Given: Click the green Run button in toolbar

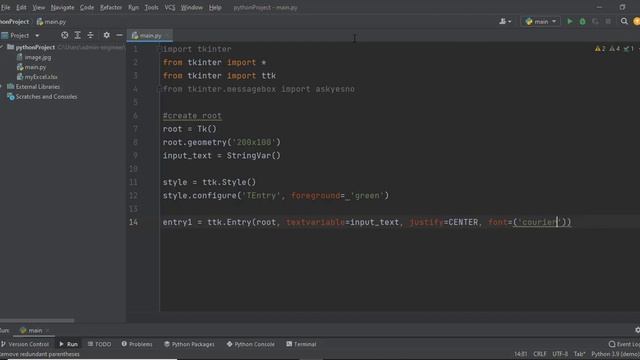Looking at the screenshot, I should 570,21.
